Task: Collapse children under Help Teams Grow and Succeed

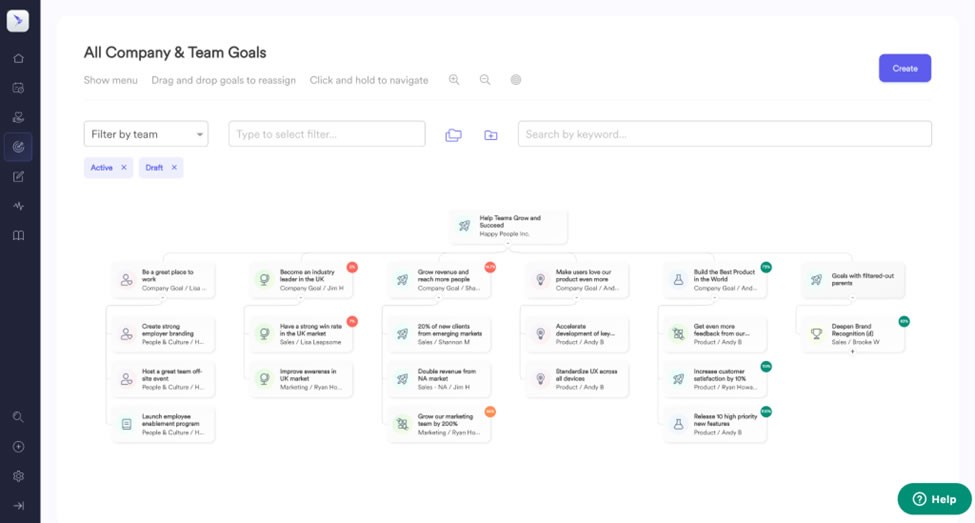Action: click(x=508, y=243)
